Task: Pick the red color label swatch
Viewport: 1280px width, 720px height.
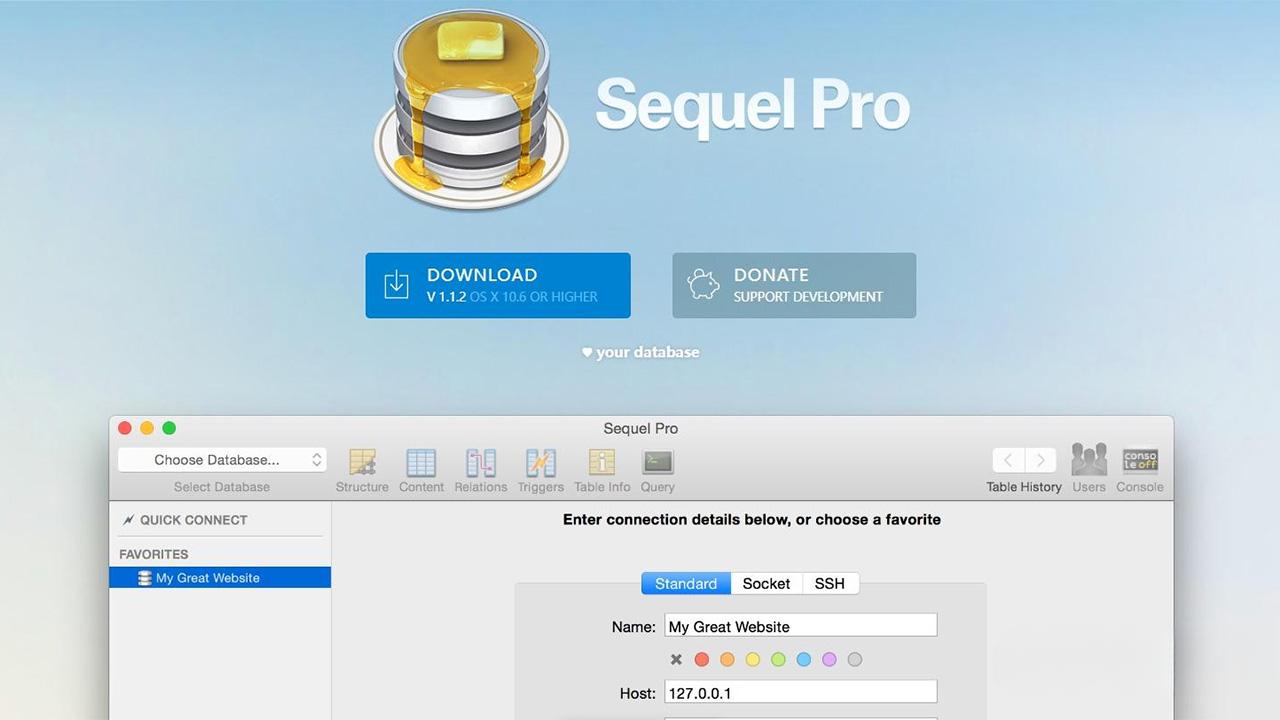Action: [702, 660]
